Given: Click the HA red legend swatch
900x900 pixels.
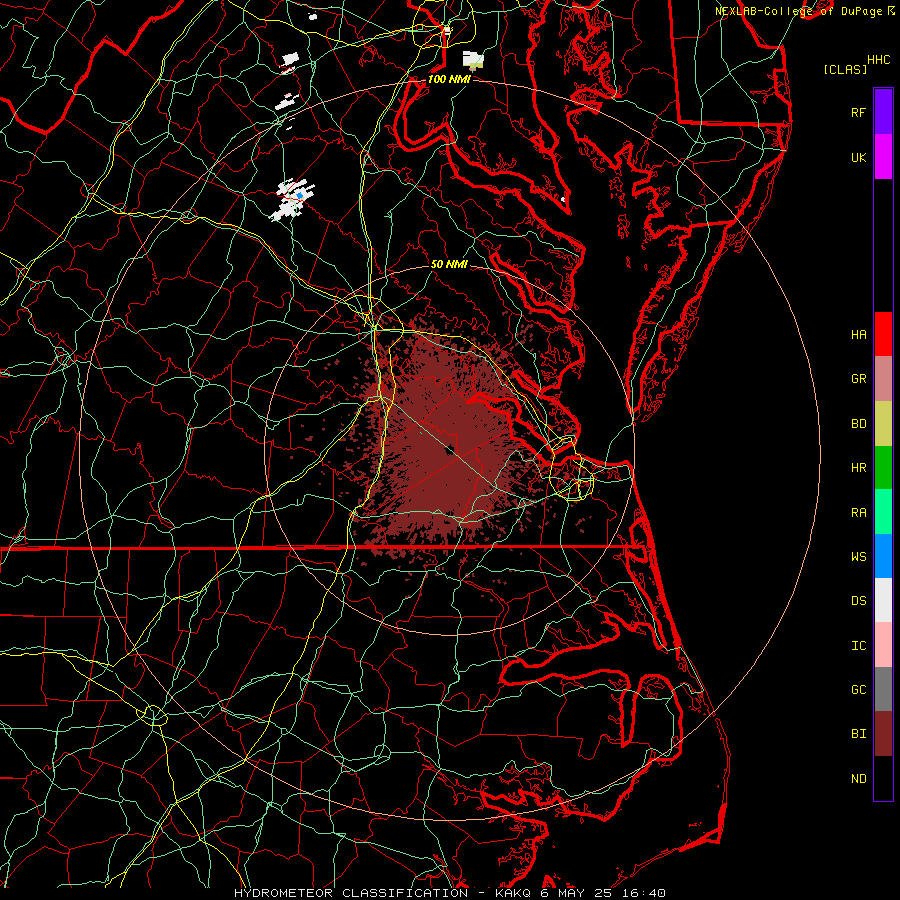Looking at the screenshot, I should 883,334.
